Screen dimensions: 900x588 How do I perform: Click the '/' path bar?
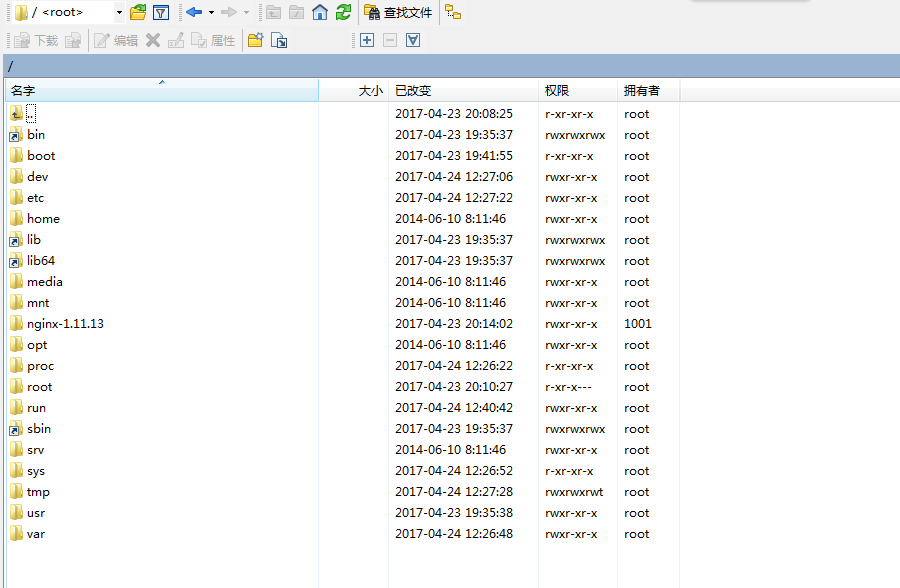coord(451,67)
